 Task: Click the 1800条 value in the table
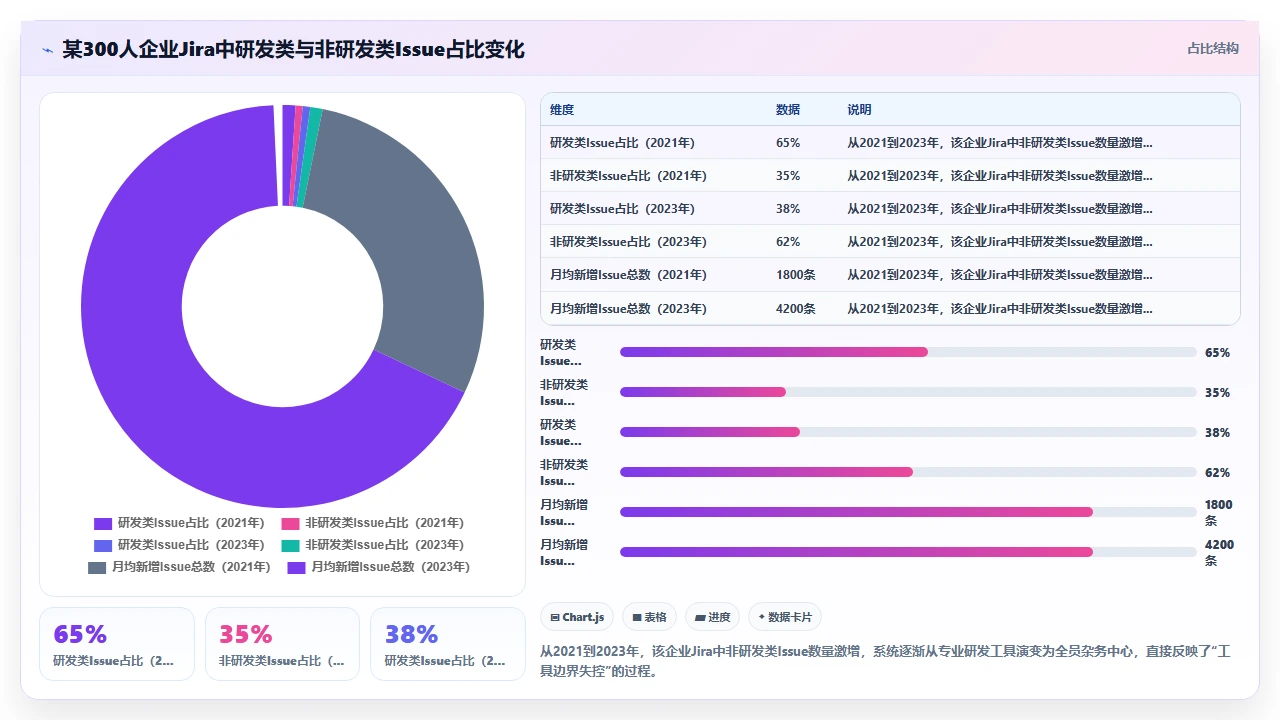(796, 275)
